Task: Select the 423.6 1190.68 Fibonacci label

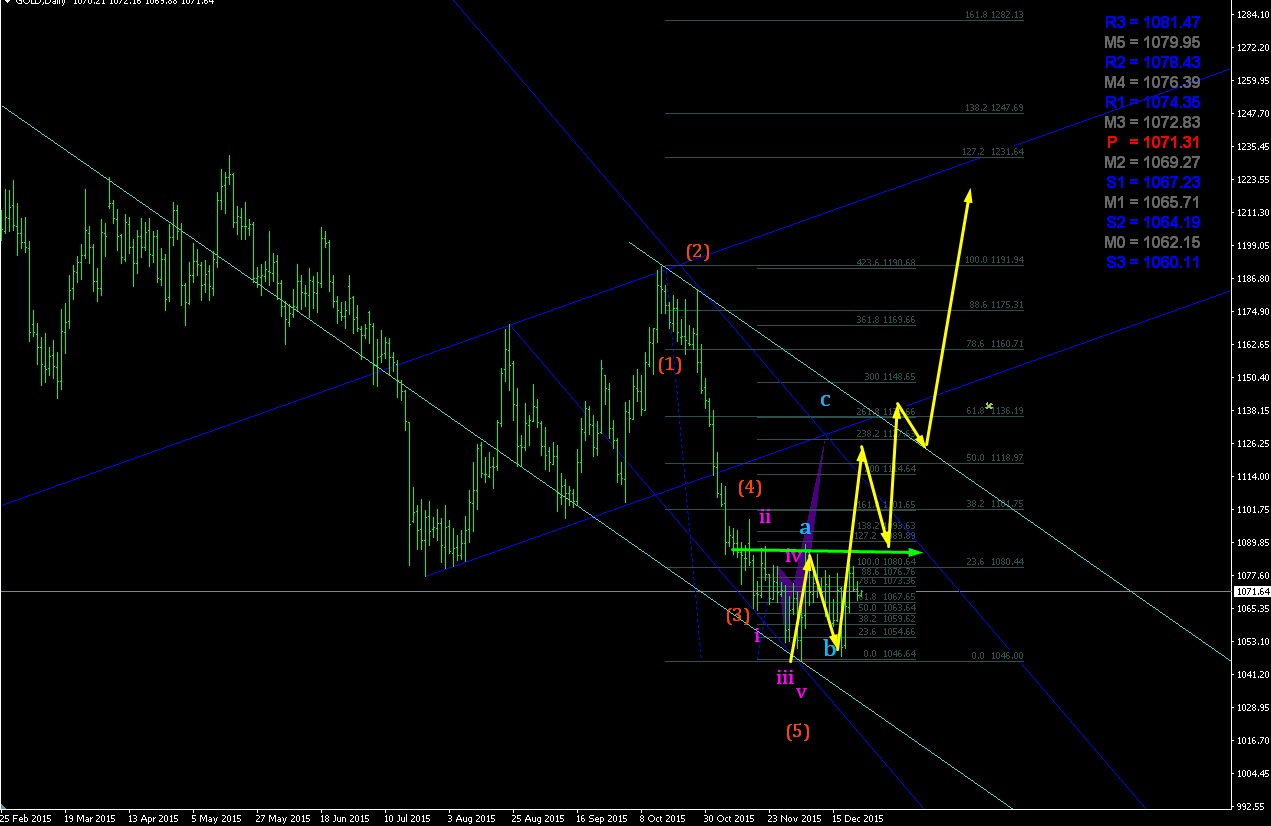Action: pyautogui.click(x=886, y=263)
